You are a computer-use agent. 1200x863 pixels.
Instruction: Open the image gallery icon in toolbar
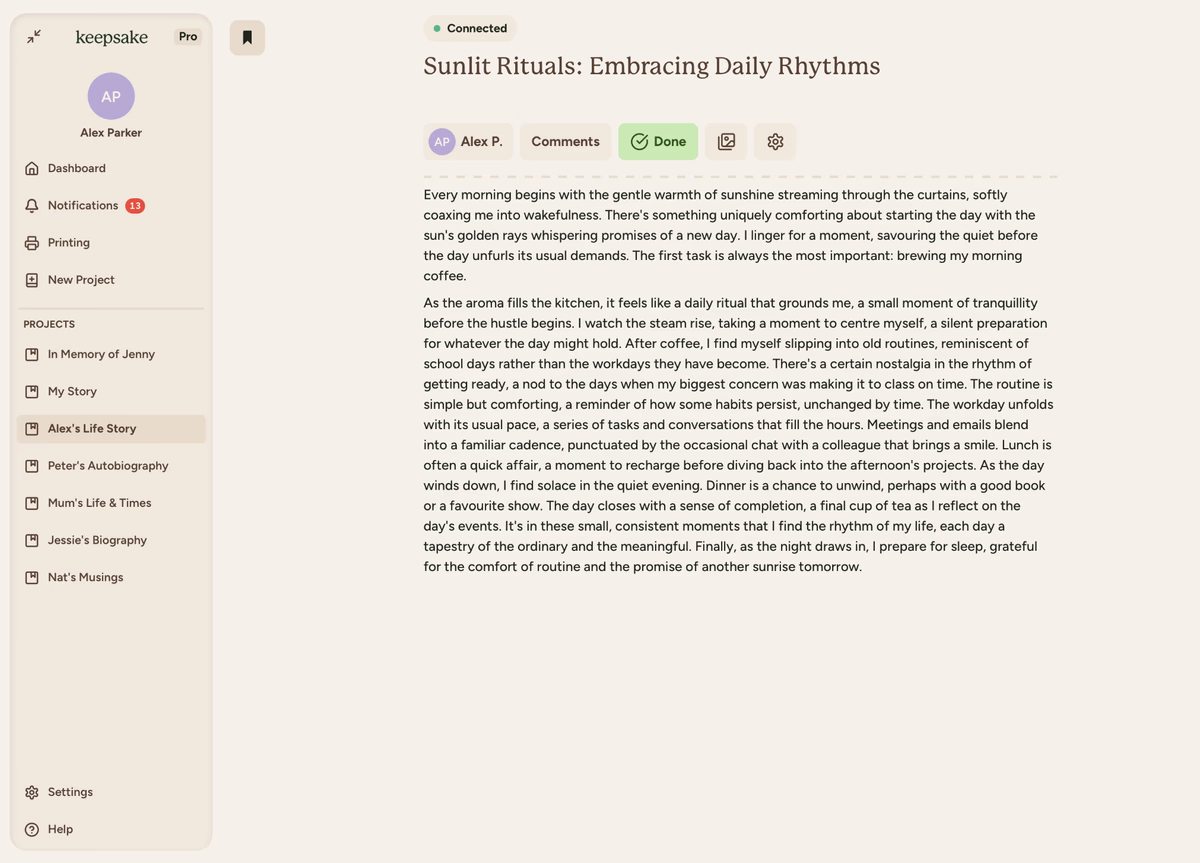pos(726,142)
